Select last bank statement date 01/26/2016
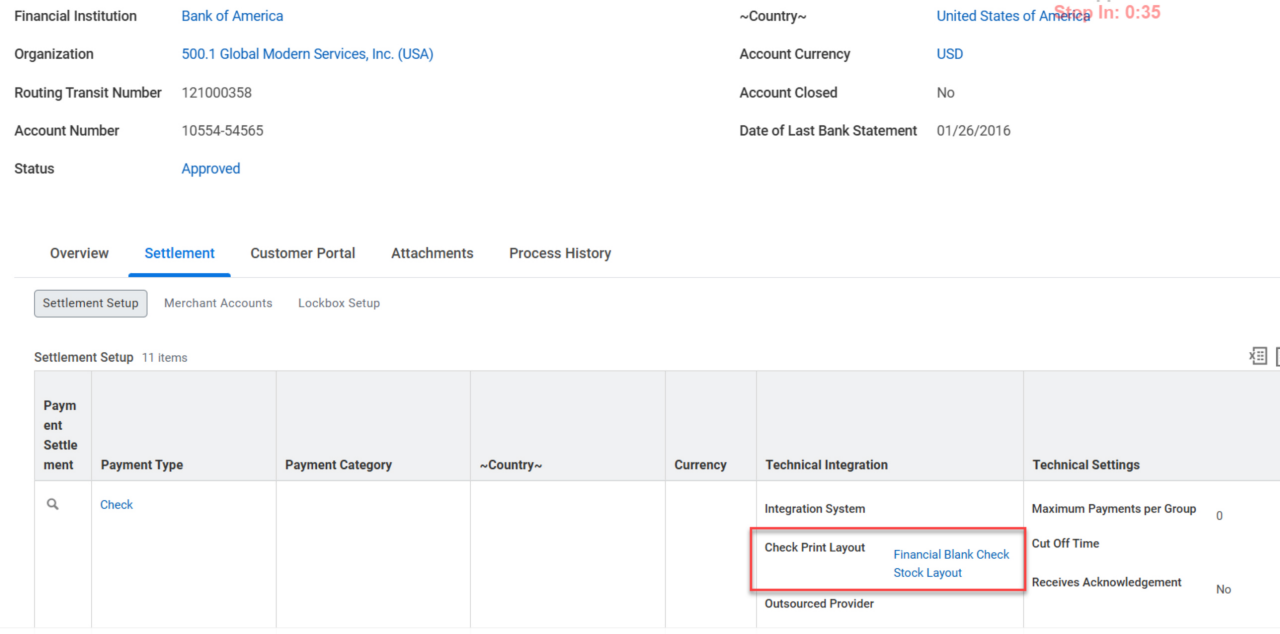 point(973,131)
